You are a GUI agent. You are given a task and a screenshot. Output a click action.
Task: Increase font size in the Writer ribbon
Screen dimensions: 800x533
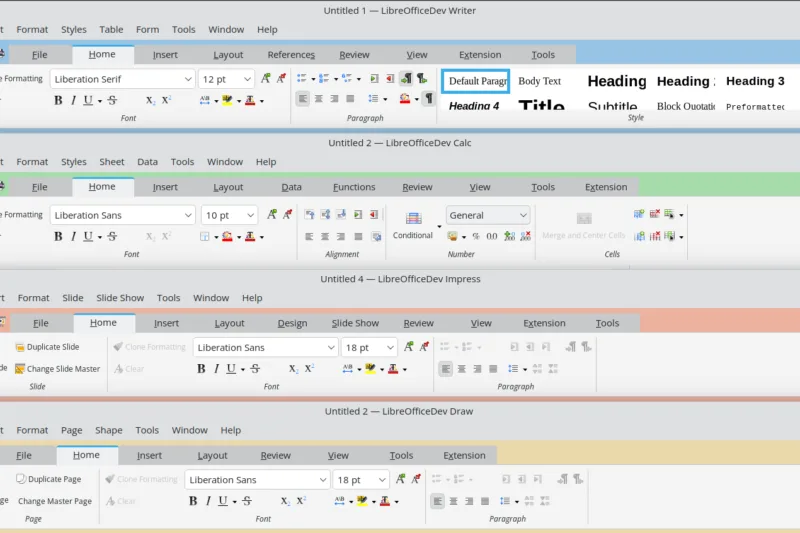266,78
